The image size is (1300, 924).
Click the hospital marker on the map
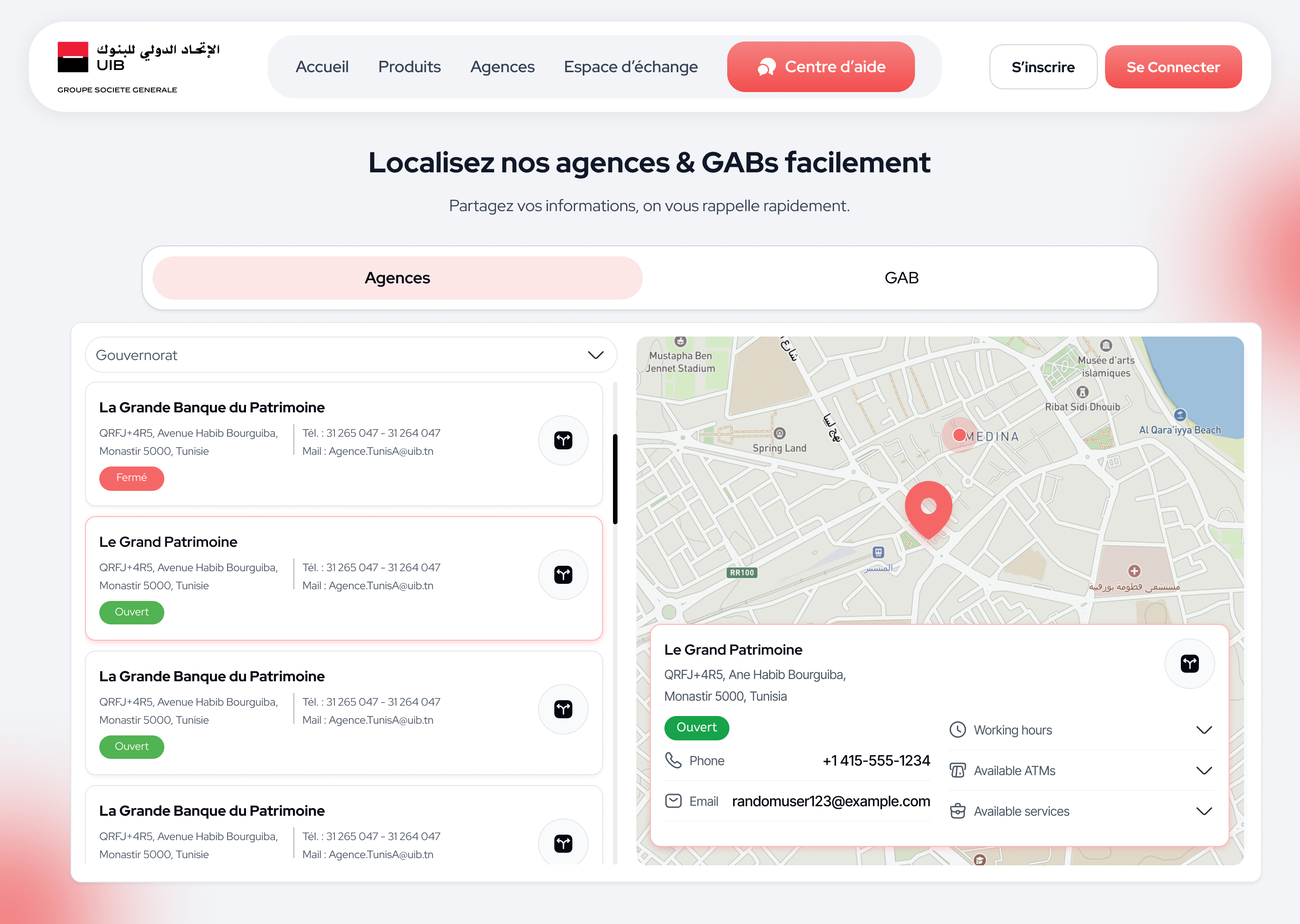pos(1134,571)
